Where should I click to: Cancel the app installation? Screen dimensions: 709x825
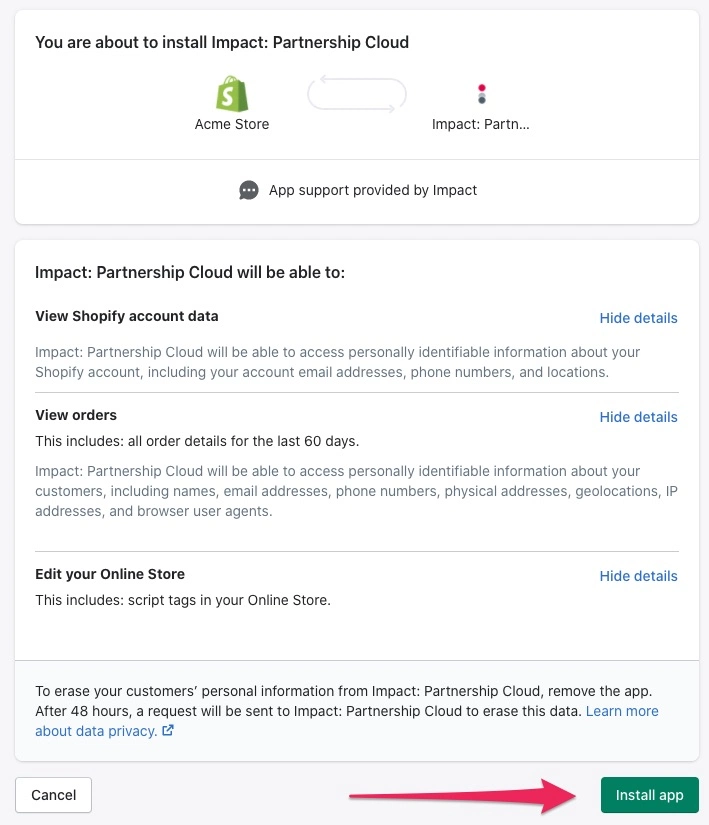(x=53, y=795)
